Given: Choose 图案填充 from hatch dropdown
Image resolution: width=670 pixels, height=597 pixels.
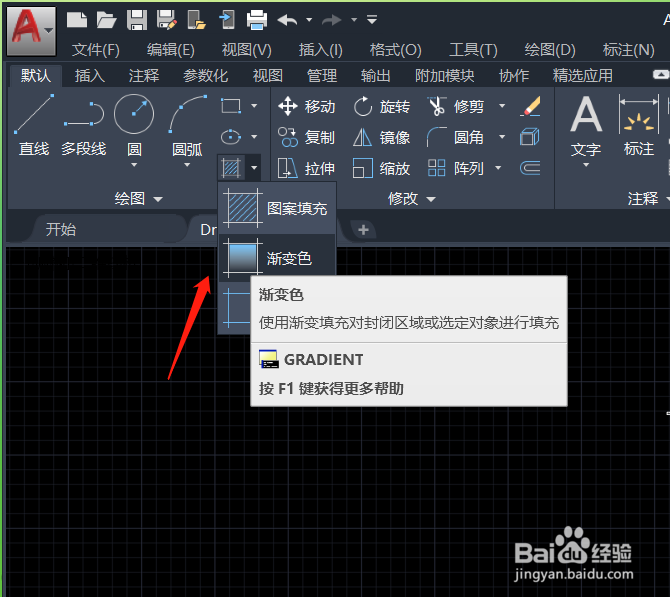Looking at the screenshot, I should coord(277,209).
